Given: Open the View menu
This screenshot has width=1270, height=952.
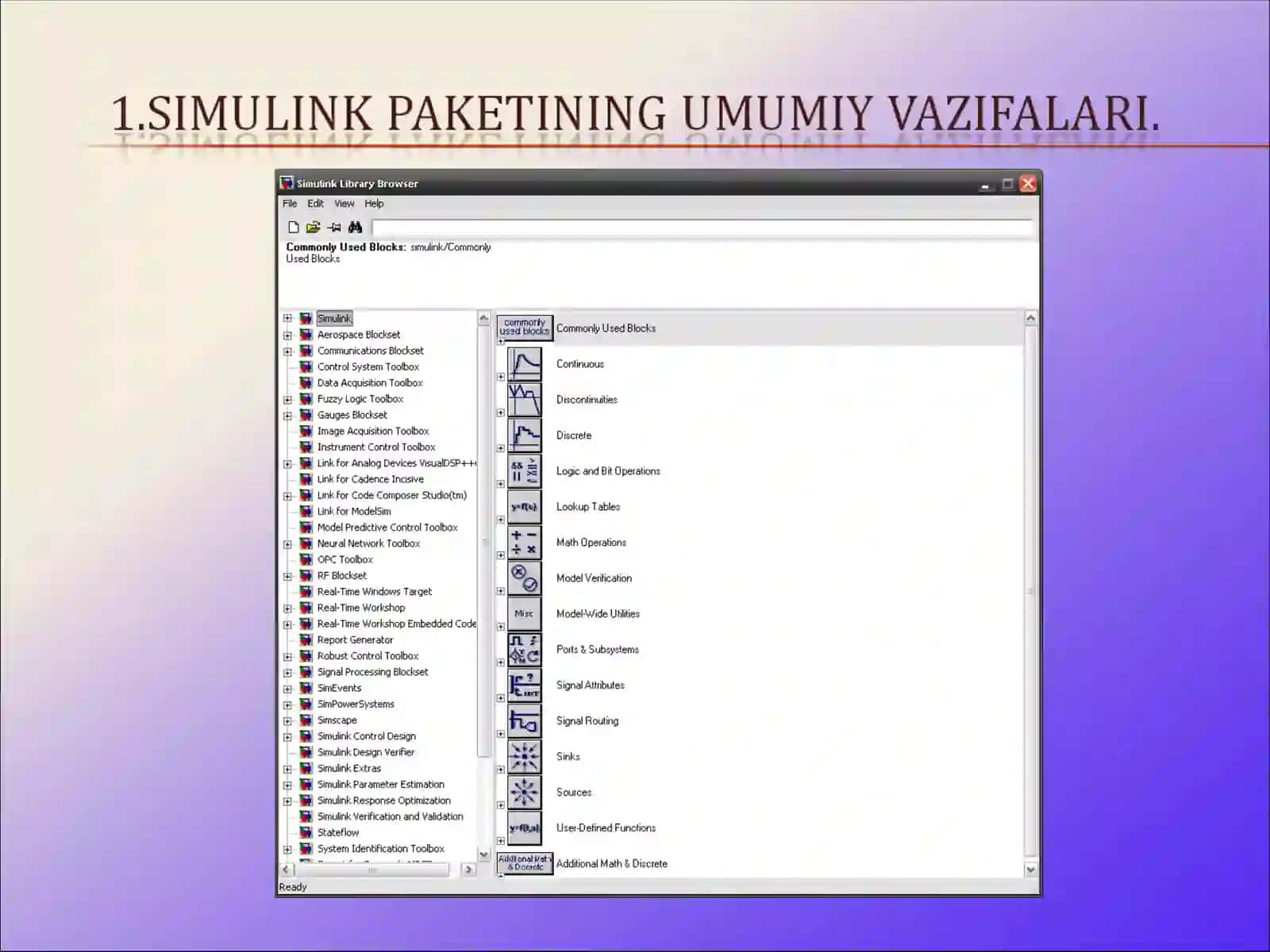Looking at the screenshot, I should point(344,204).
